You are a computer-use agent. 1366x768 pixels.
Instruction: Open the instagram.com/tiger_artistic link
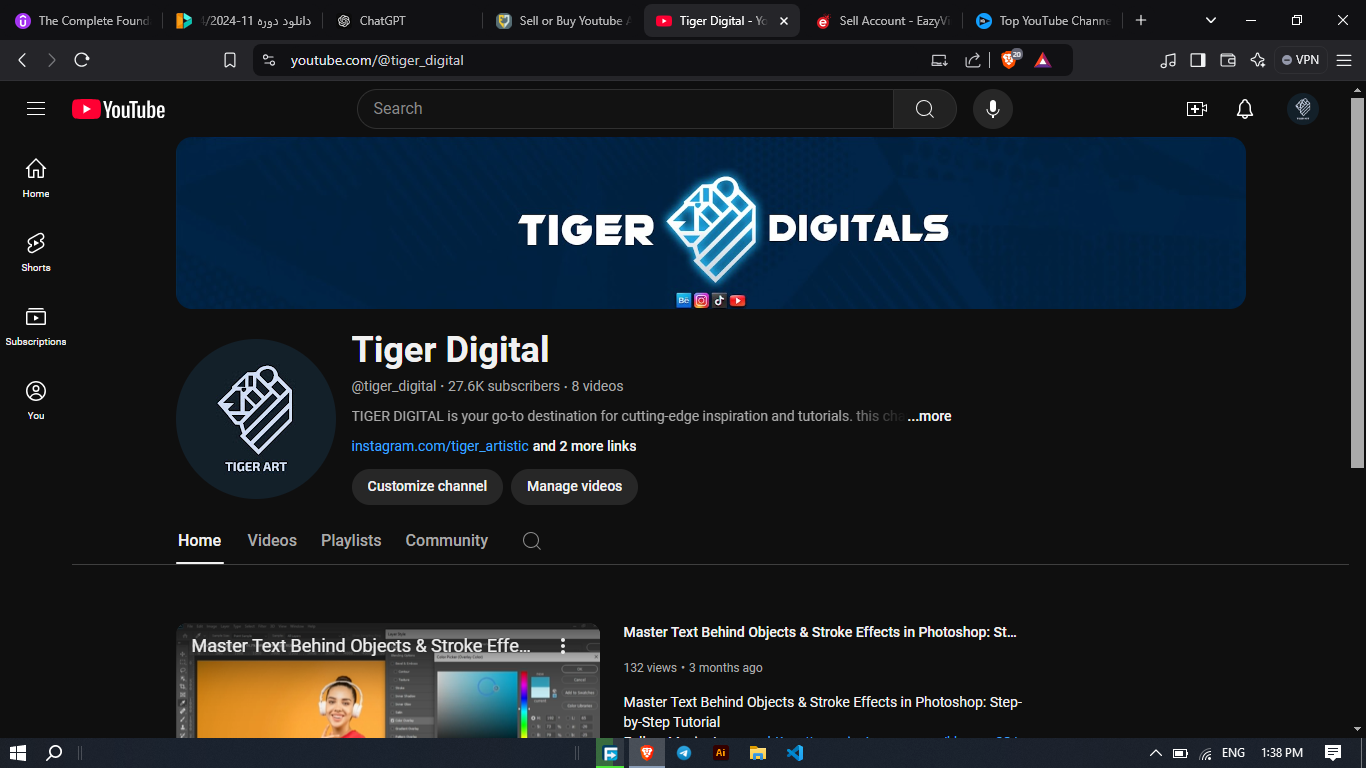440,446
